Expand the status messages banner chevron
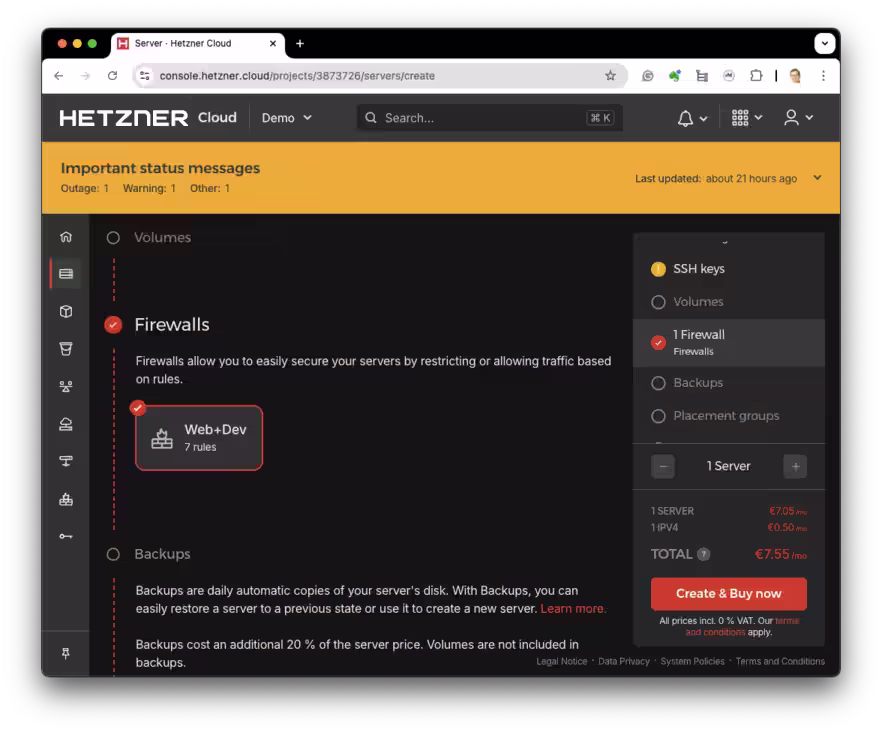The width and height of the screenshot is (882, 732). (x=817, y=177)
